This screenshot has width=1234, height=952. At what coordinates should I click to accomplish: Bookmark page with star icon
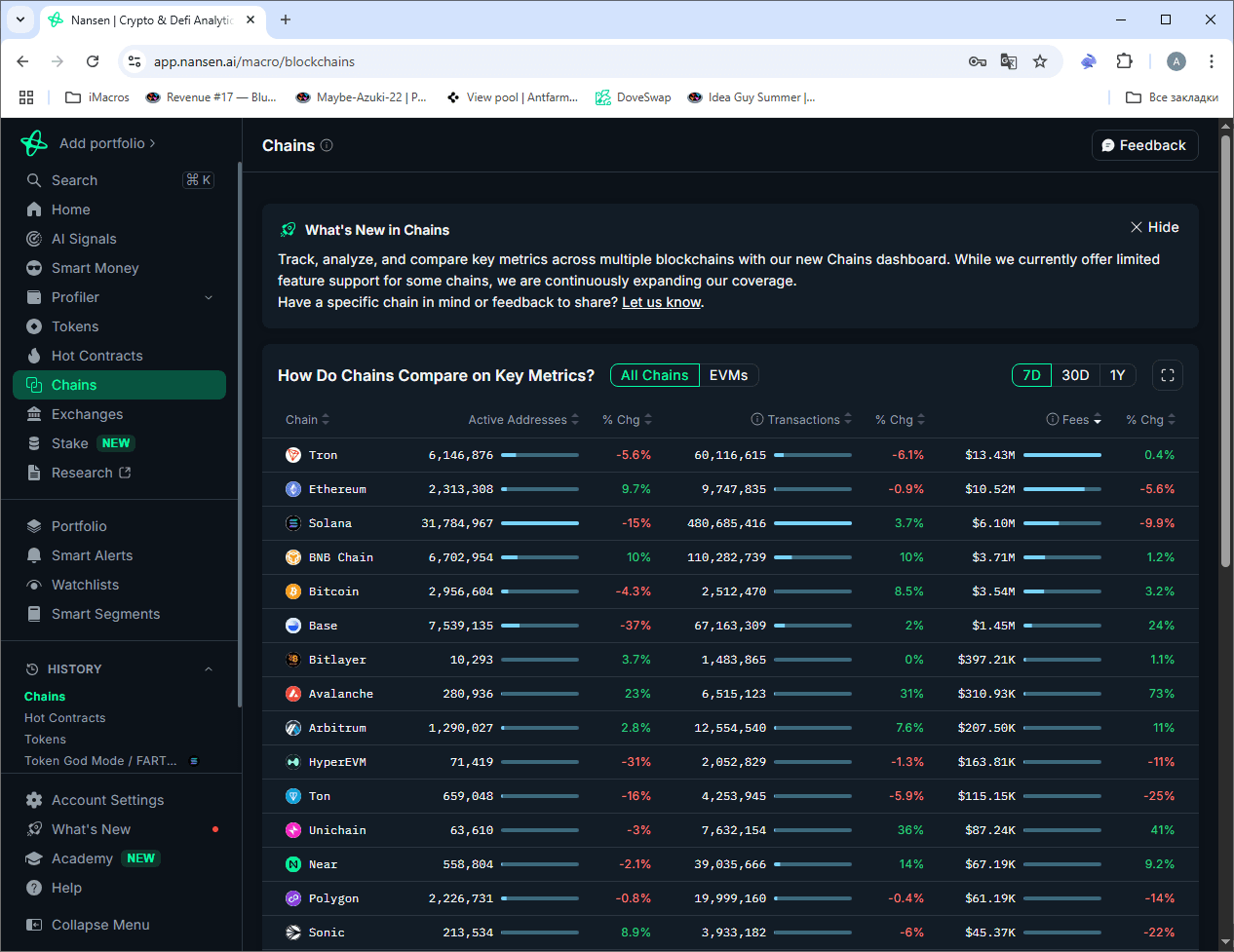point(1040,61)
